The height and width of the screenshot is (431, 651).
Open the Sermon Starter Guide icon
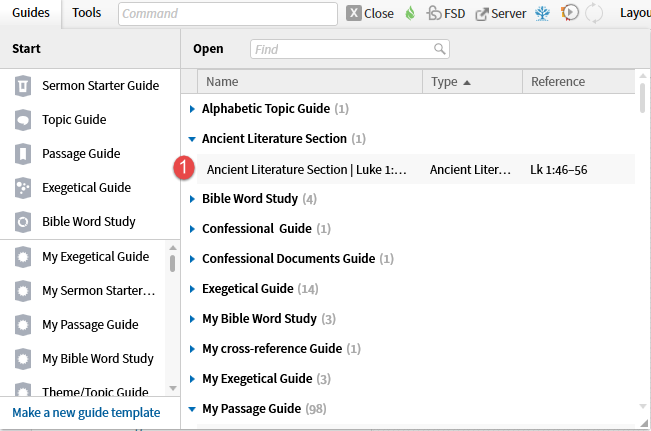[x=23, y=86]
